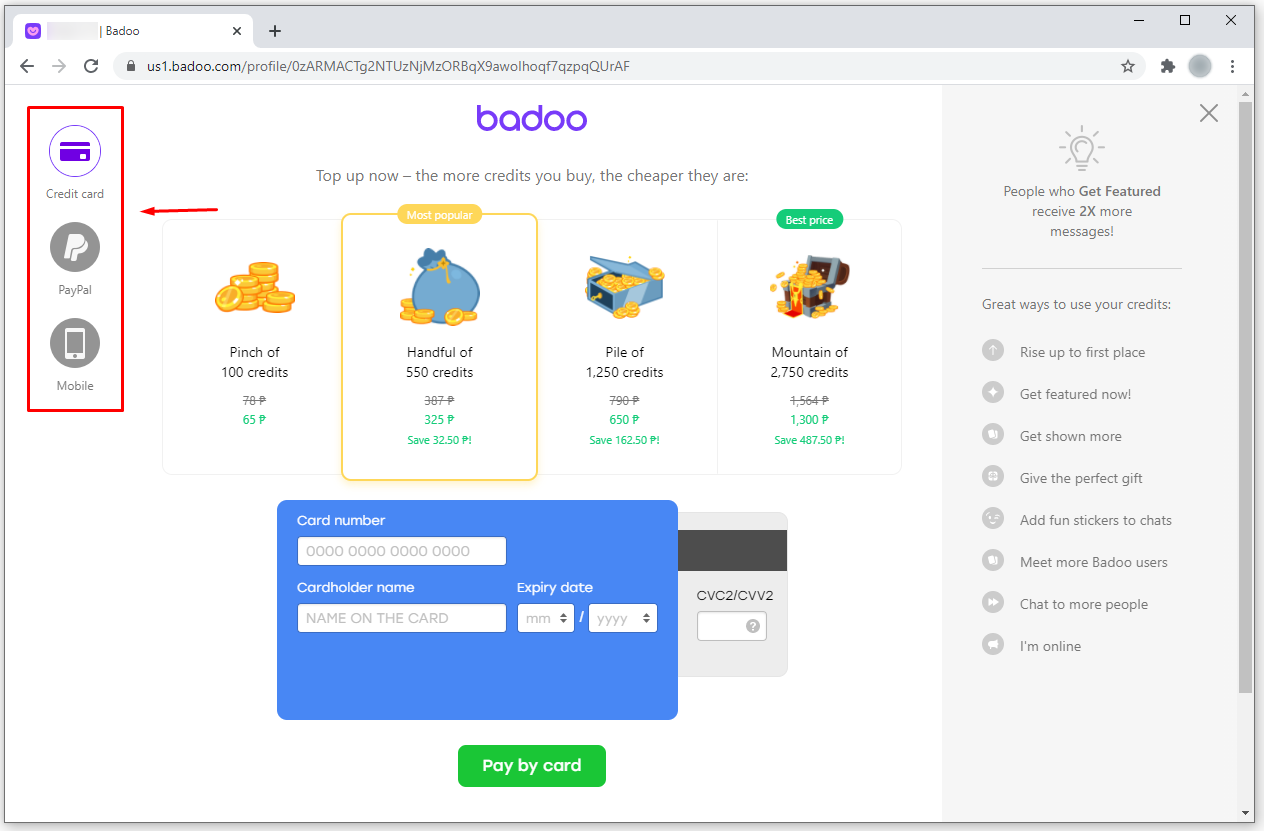1264x831 pixels.
Task: Select the Credit card payment icon
Action: 75,151
